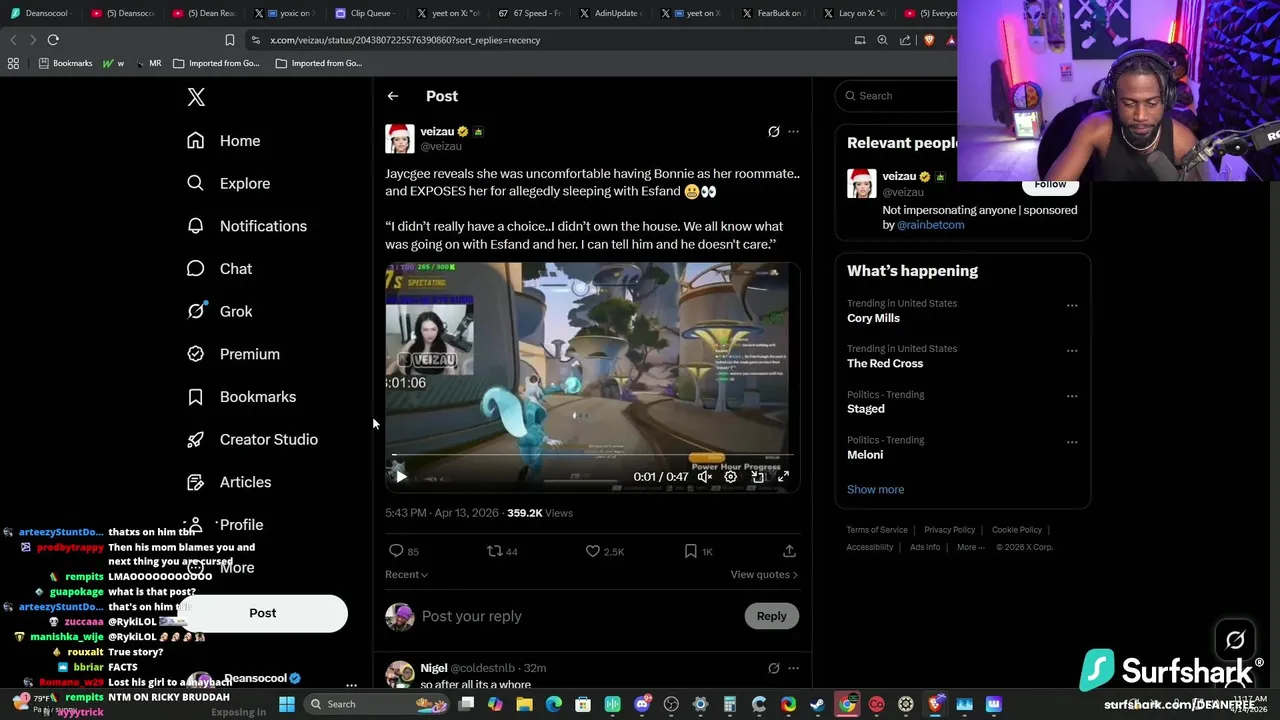Go back using the post's back arrow

pos(393,96)
